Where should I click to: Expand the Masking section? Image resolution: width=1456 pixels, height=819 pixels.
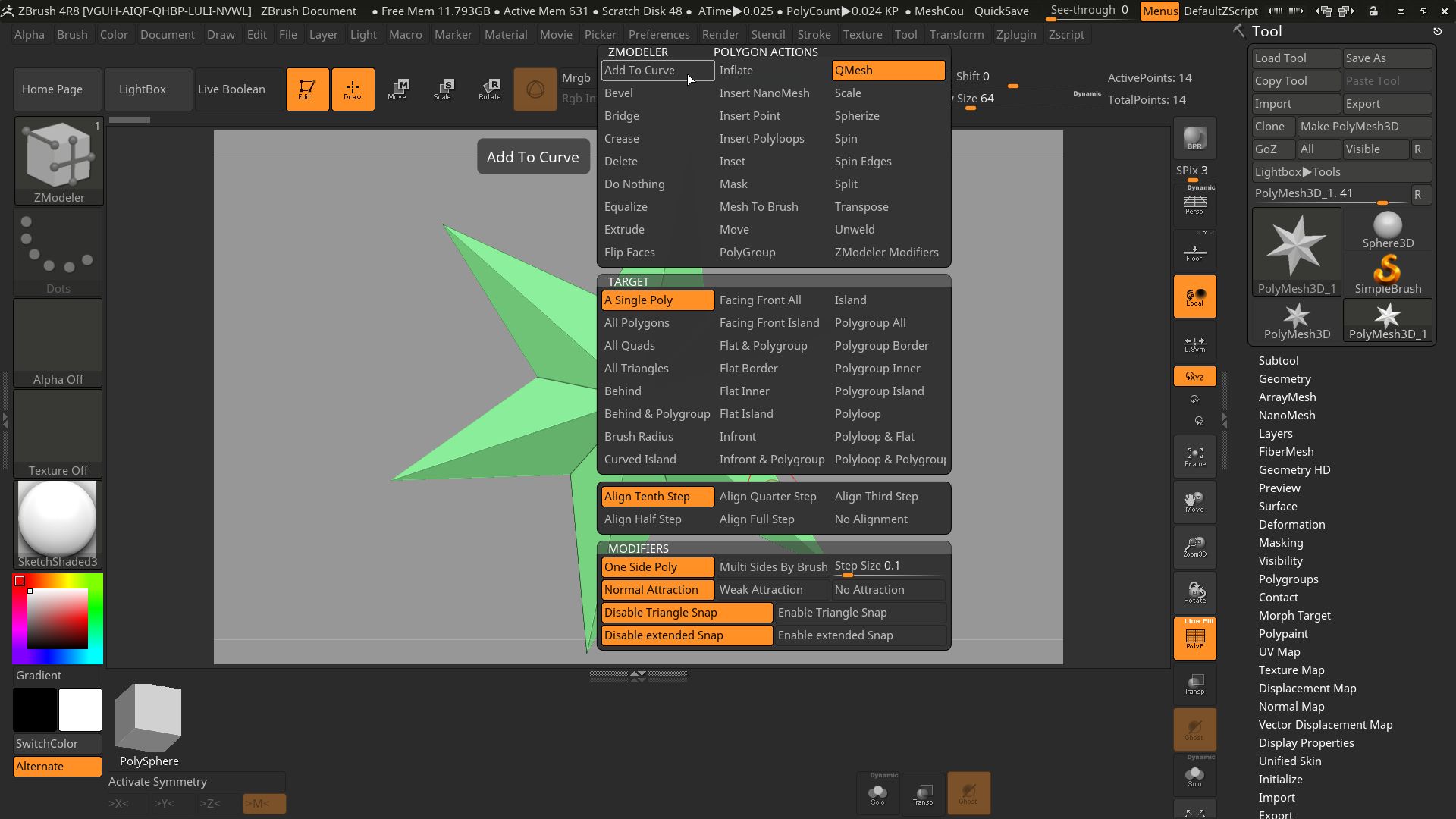tap(1281, 543)
